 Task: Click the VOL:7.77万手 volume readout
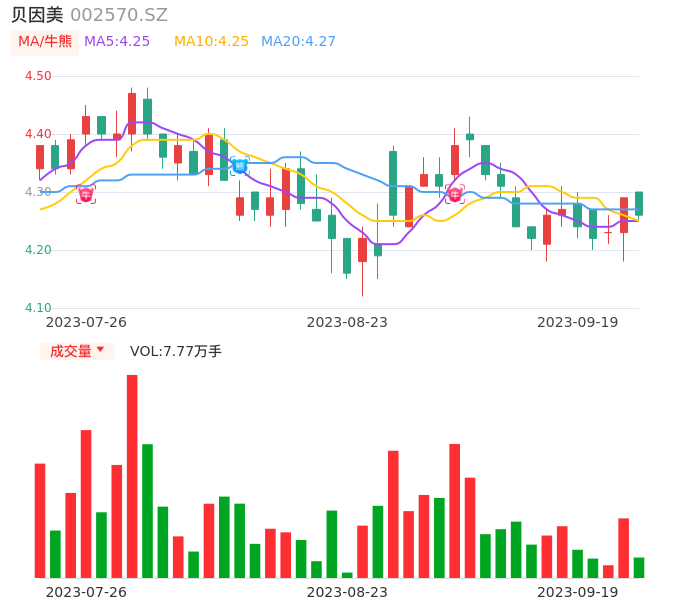tap(176, 351)
